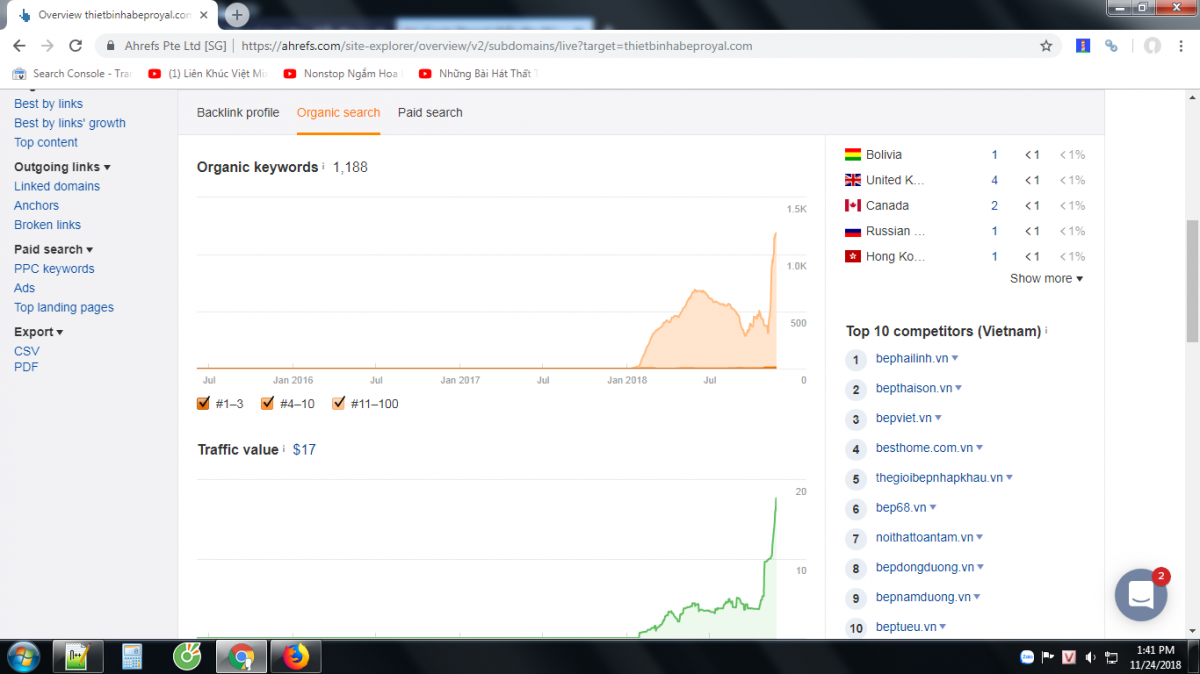Click the Zalo icon in system tray
The height and width of the screenshot is (674, 1200).
(1026, 657)
